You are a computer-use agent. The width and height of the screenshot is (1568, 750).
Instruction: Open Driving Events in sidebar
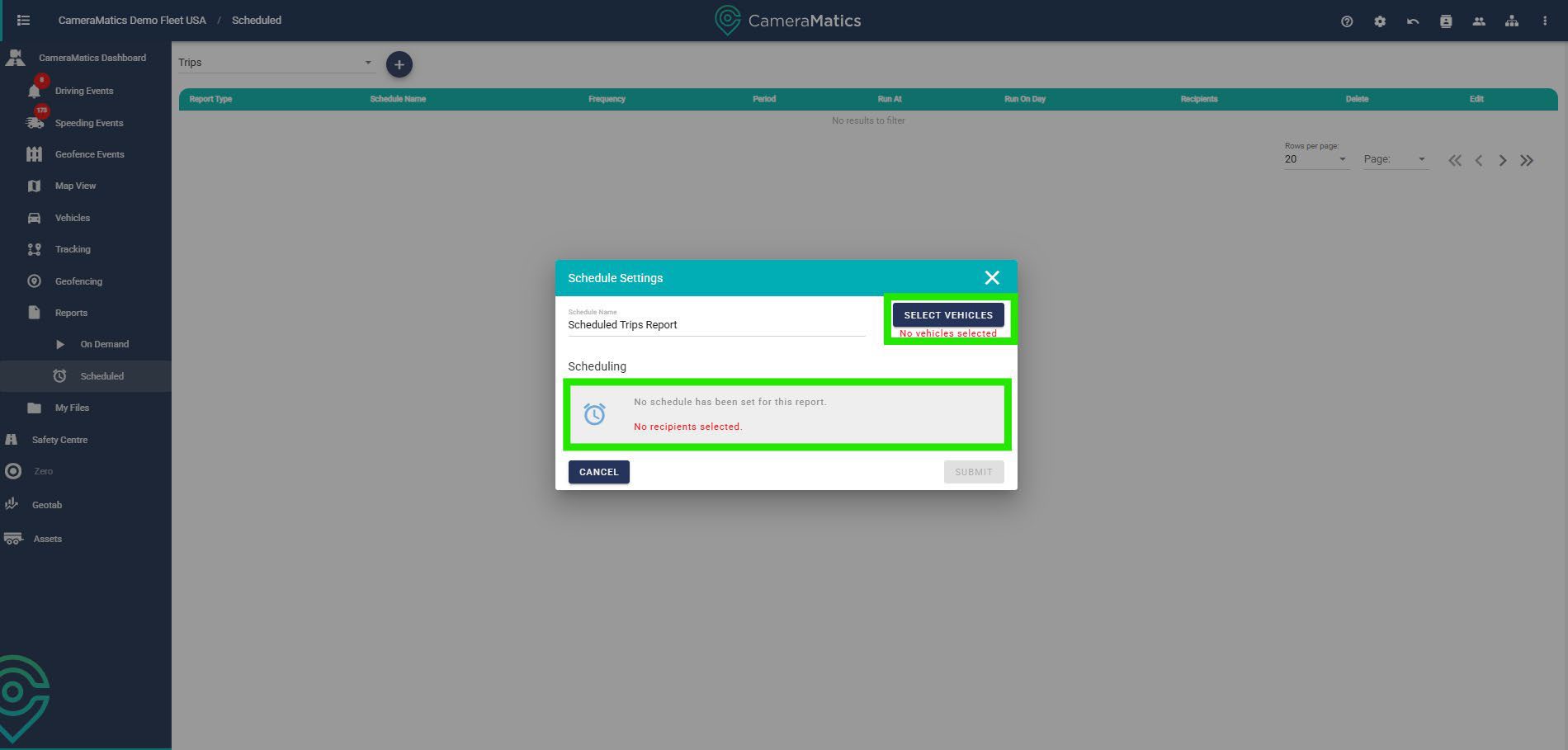(84, 91)
